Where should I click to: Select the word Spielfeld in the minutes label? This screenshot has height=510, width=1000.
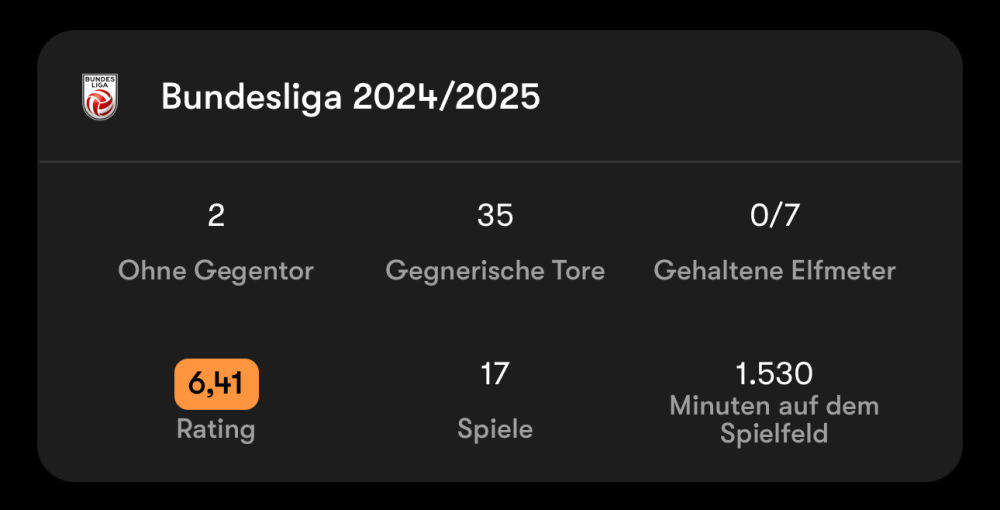coord(775,434)
